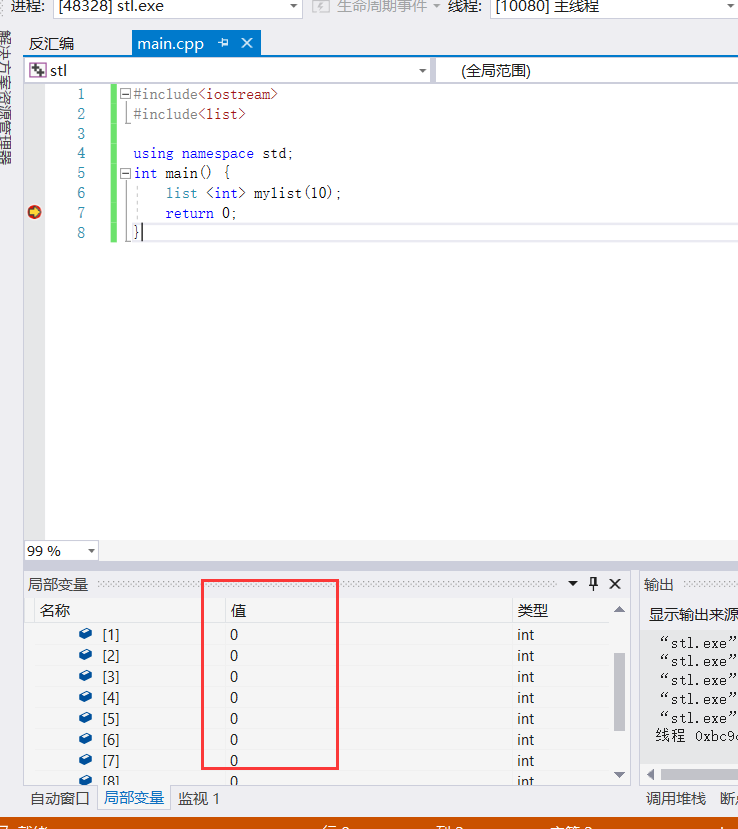Click the 输出 panel title
The width and height of the screenshot is (738, 829).
coord(659,584)
